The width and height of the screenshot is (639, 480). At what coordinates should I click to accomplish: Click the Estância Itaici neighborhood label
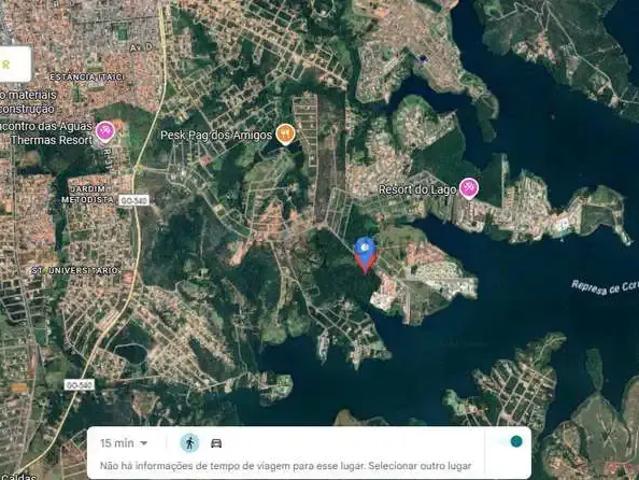coord(87,77)
